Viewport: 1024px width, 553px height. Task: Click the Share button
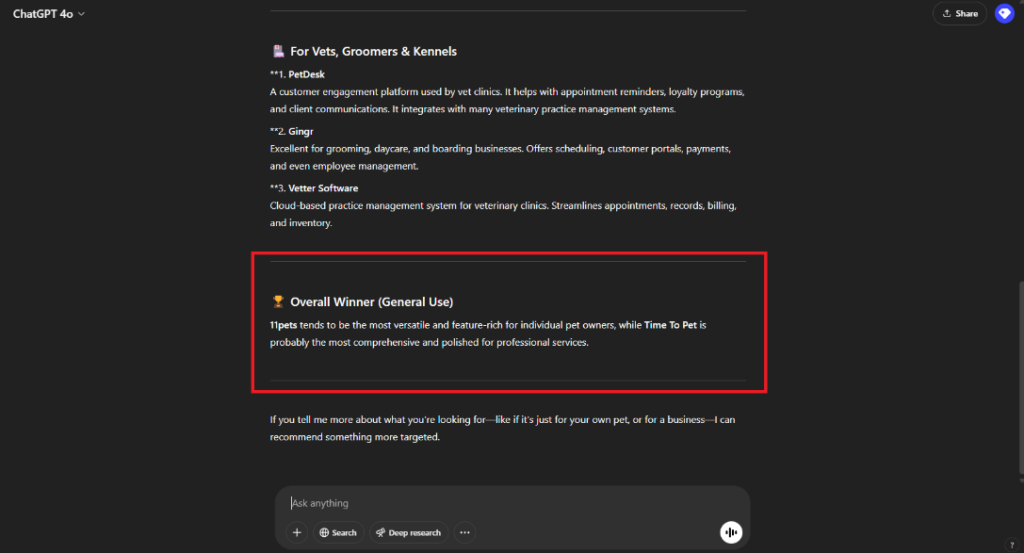(959, 14)
